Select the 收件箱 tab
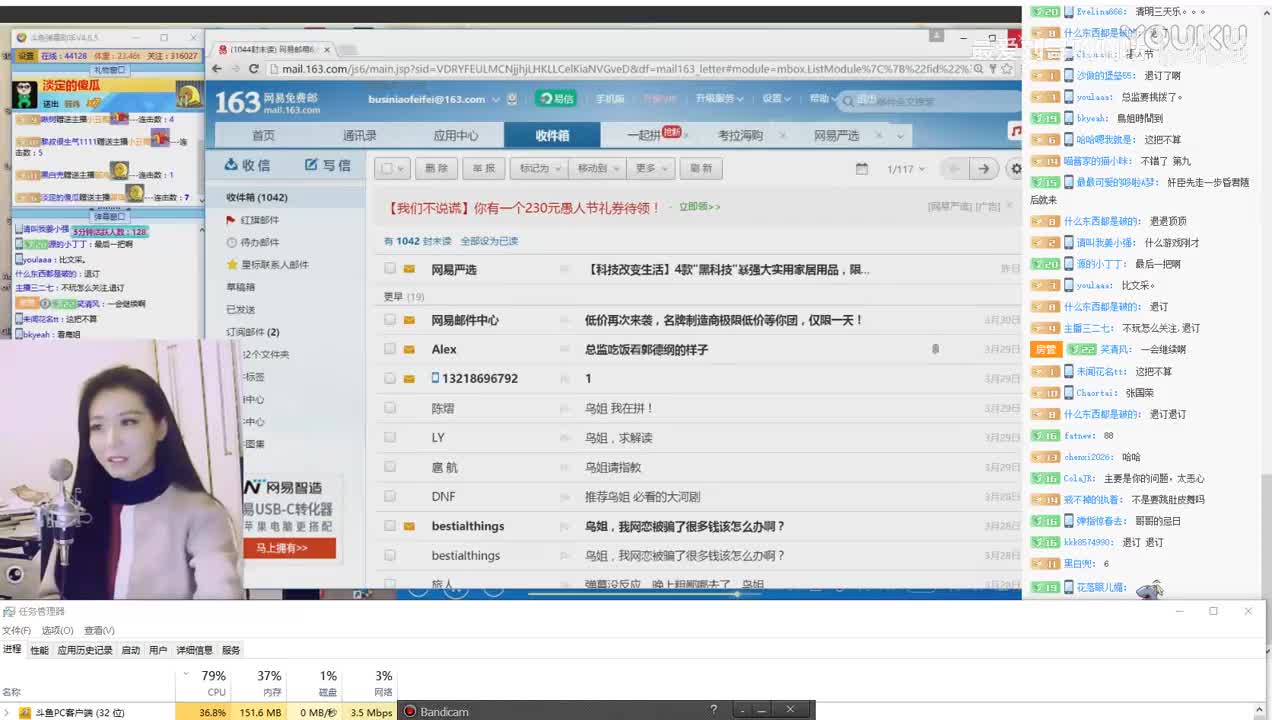The height and width of the screenshot is (720, 1272). (x=552, y=136)
